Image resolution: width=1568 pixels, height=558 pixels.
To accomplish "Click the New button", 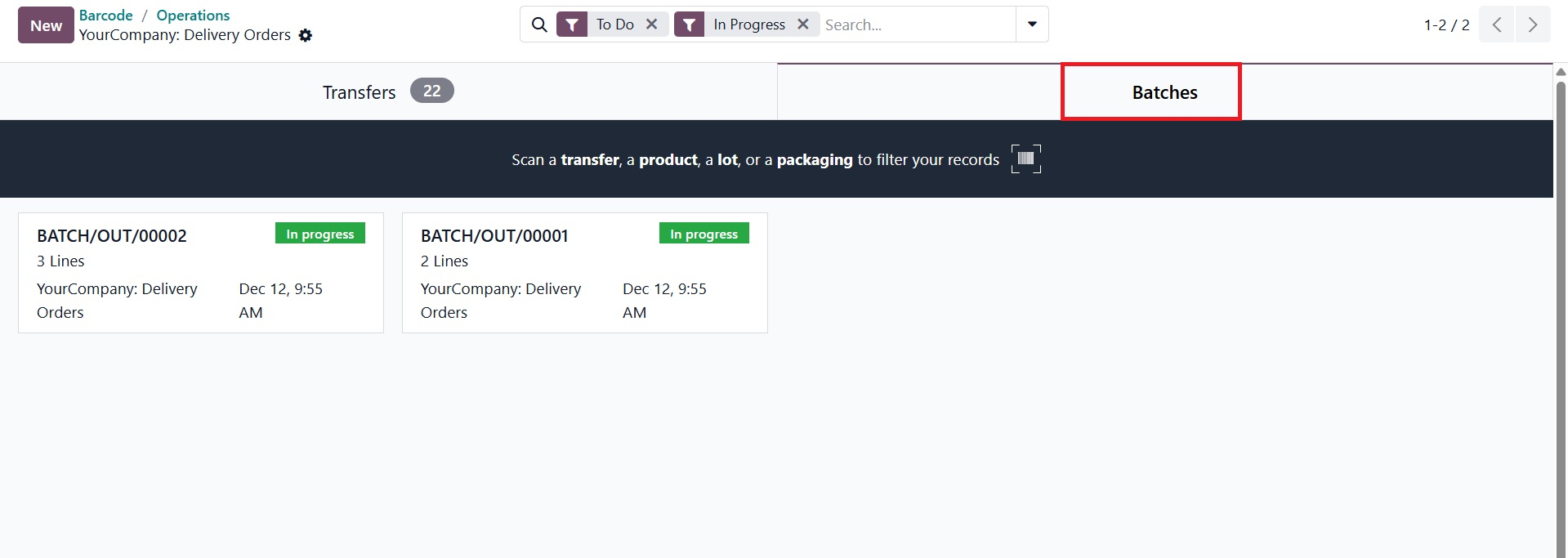I will point(45,25).
